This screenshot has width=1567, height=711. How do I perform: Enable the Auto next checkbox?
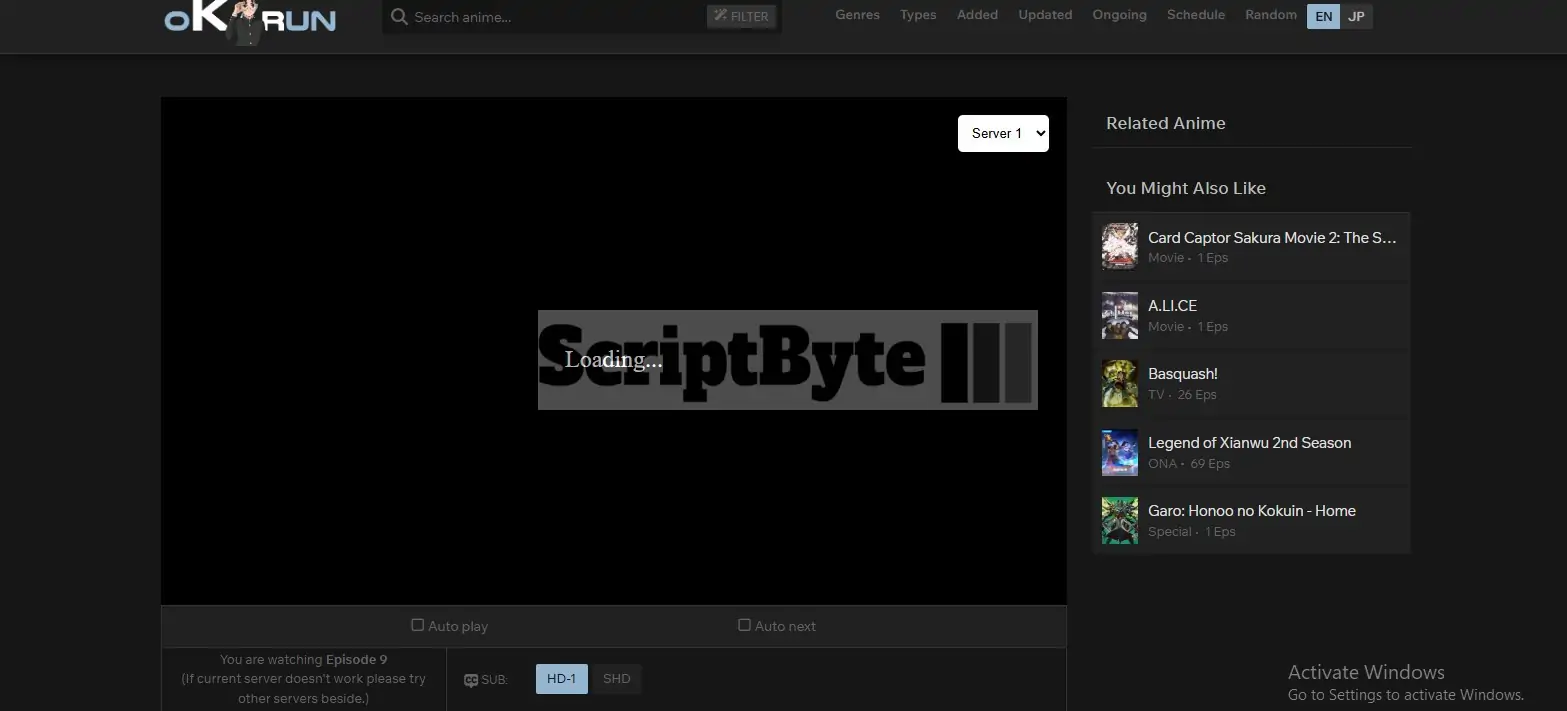point(744,625)
